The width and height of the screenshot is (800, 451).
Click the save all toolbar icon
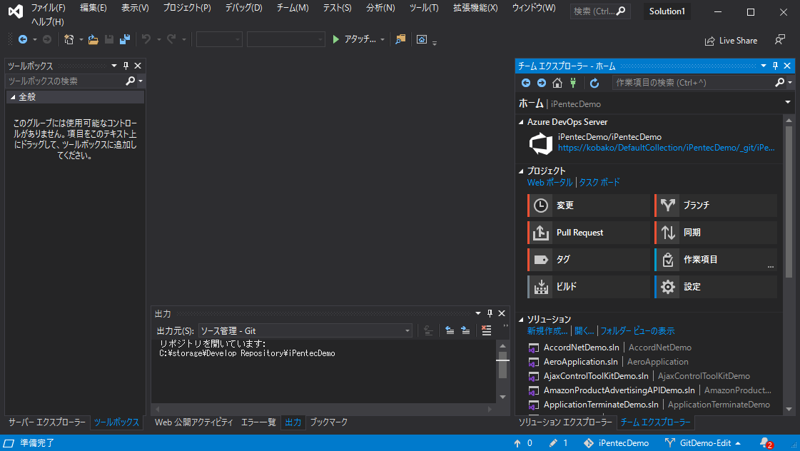tap(124, 39)
